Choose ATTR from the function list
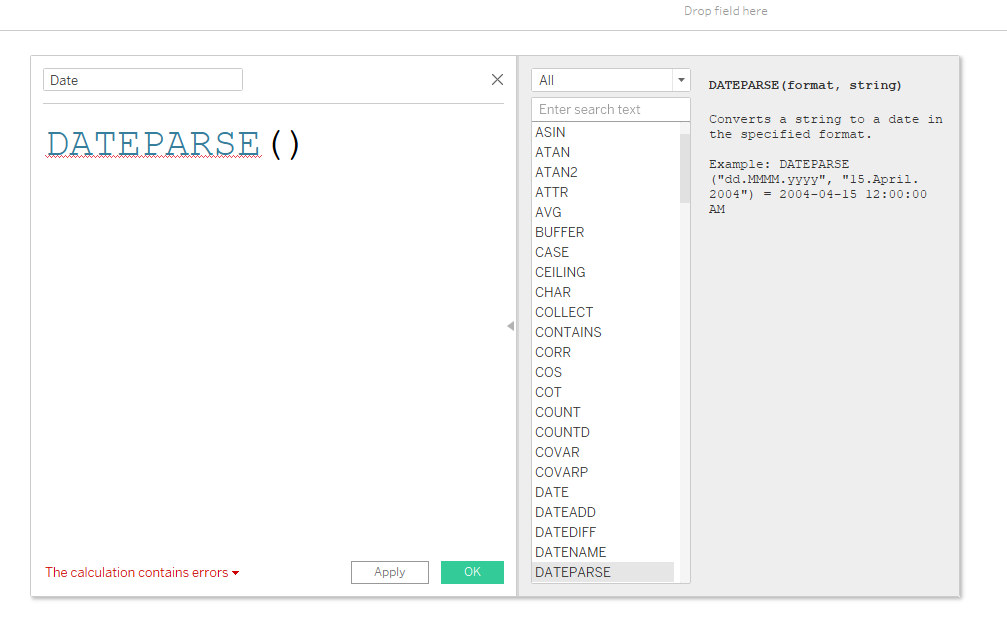Viewport: 1007px width, 634px height. tap(551, 192)
